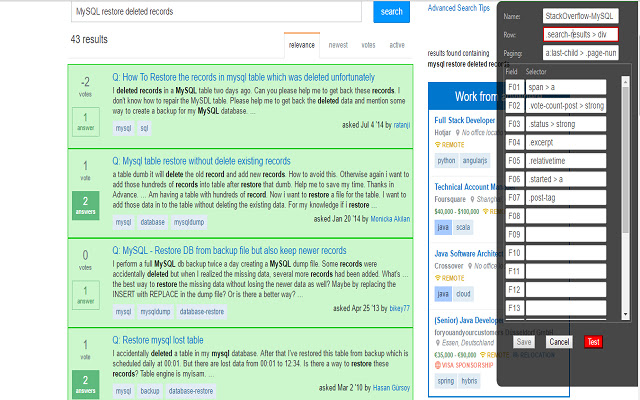Select the votes sorting tab

click(x=368, y=45)
